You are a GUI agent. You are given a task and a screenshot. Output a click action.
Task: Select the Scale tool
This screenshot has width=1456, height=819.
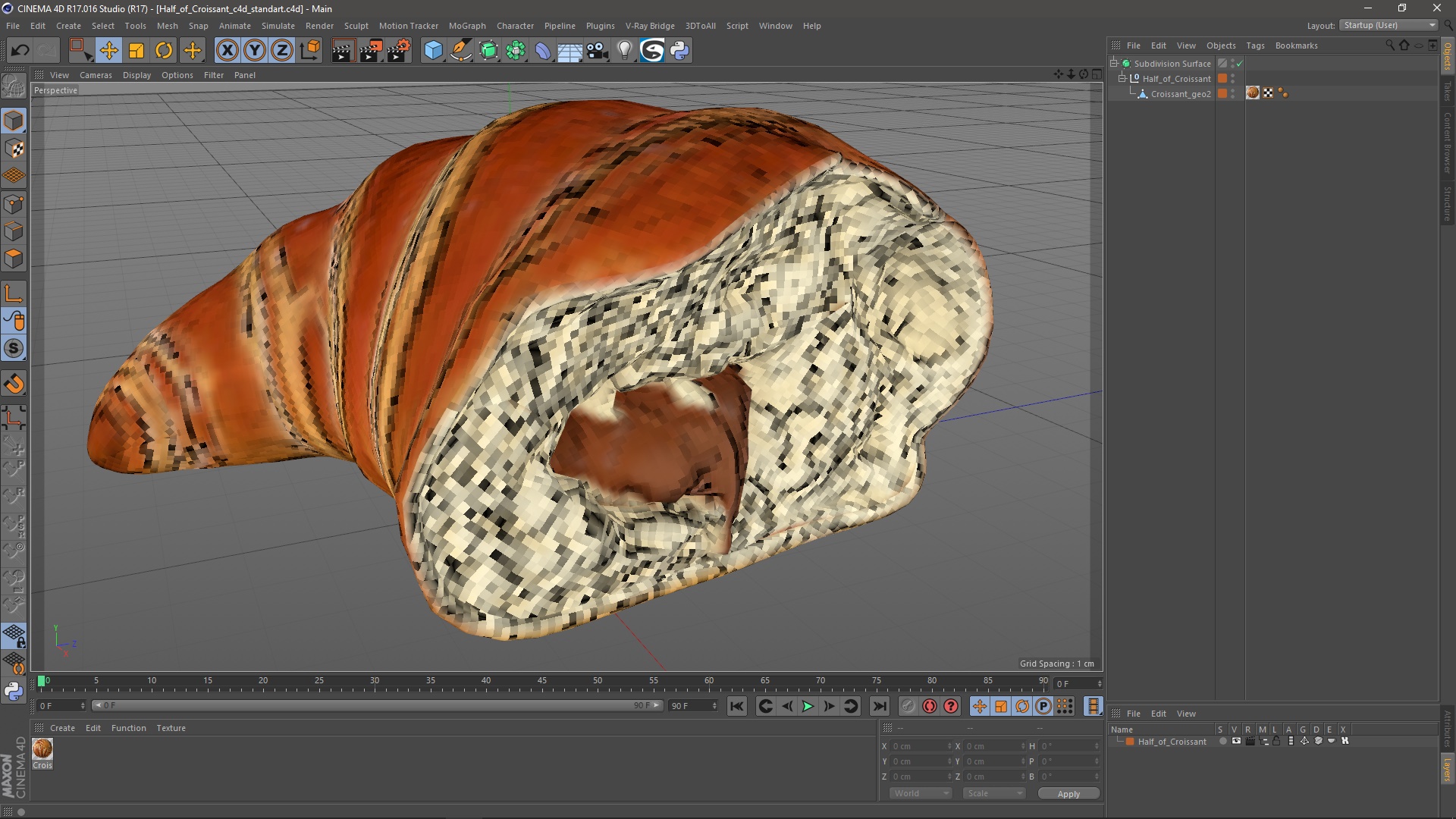pos(136,51)
